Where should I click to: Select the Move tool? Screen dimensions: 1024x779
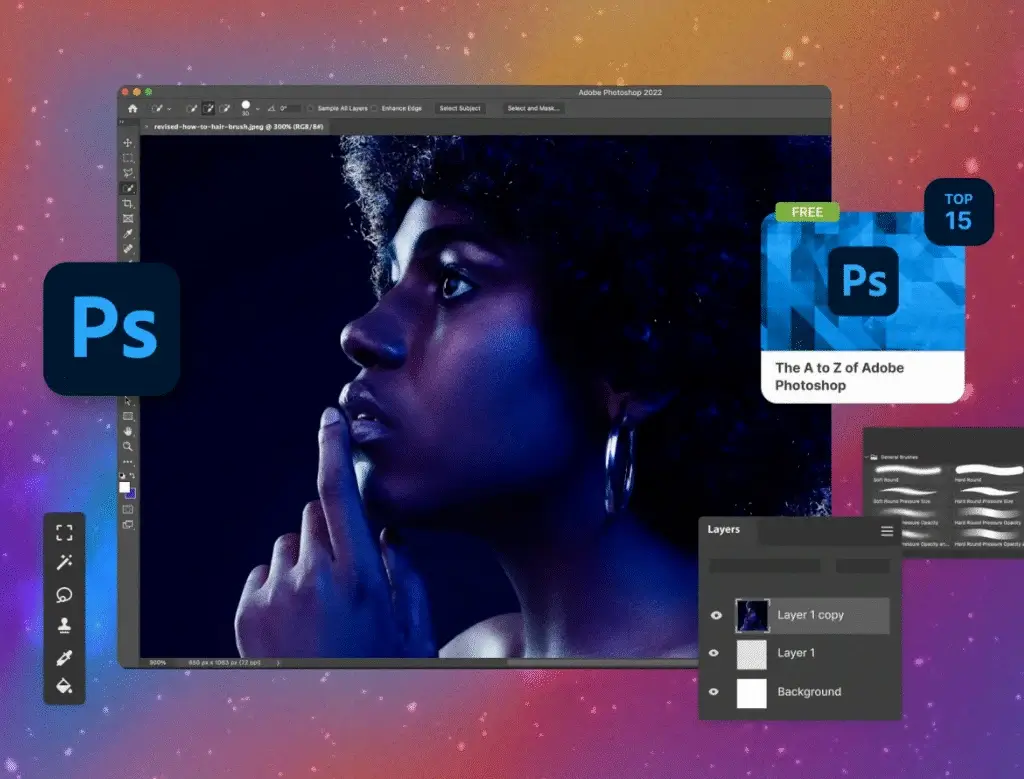tap(127, 143)
